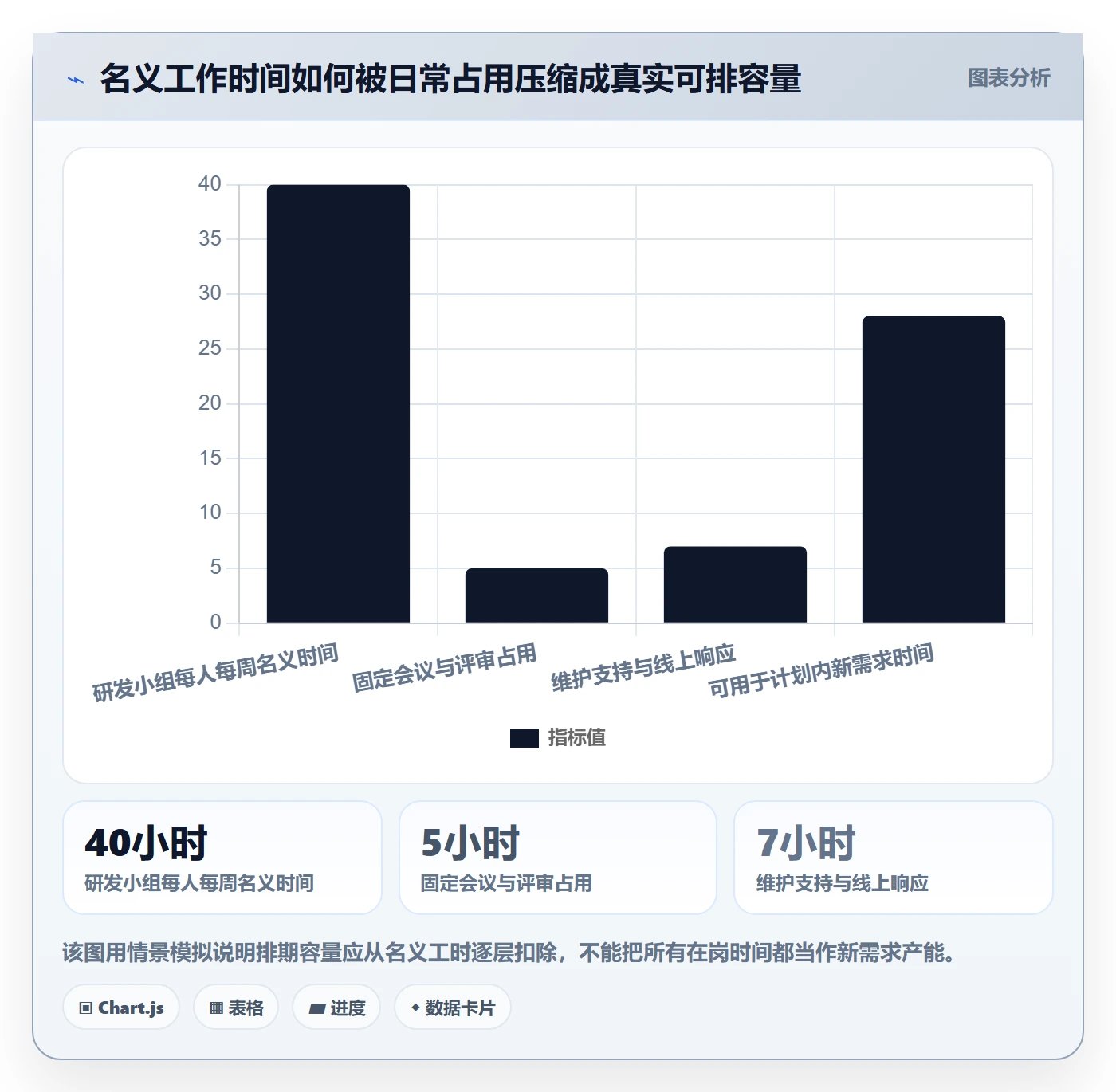This screenshot has width=1116, height=1092.
Task: Click the diamond icon in 数据卡片 chip
Action: click(415, 1008)
